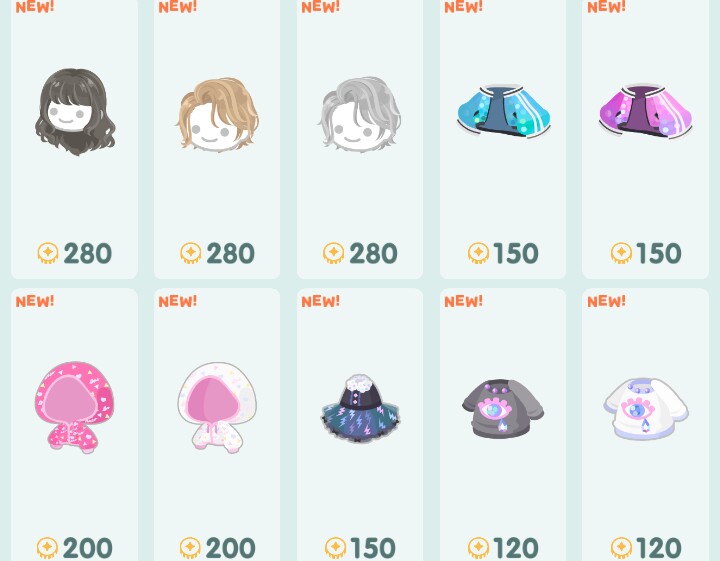This screenshot has width=720, height=561.
Task: Pick the gray eye-print sweater
Action: (x=503, y=408)
